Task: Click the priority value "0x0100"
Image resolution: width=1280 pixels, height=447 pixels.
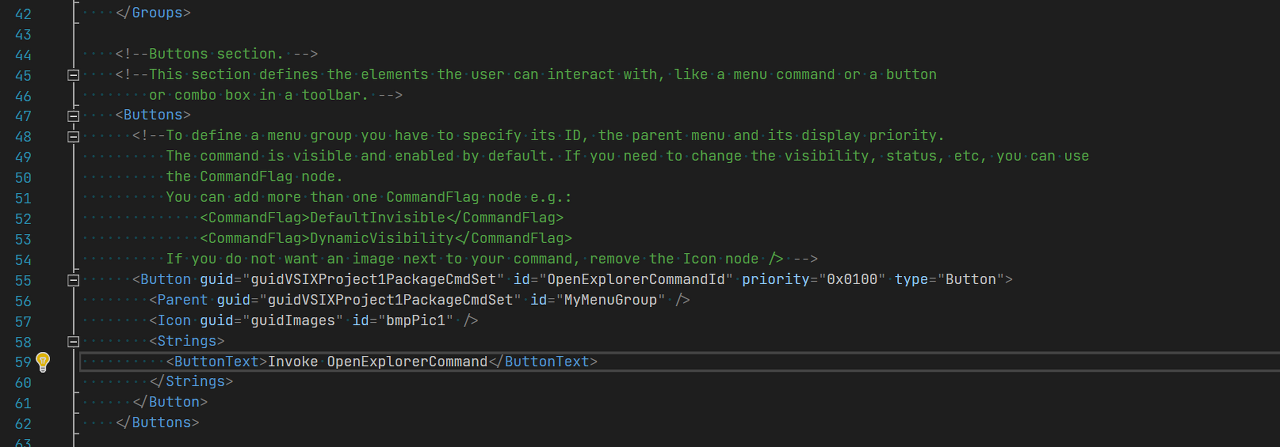Action: pos(853,280)
